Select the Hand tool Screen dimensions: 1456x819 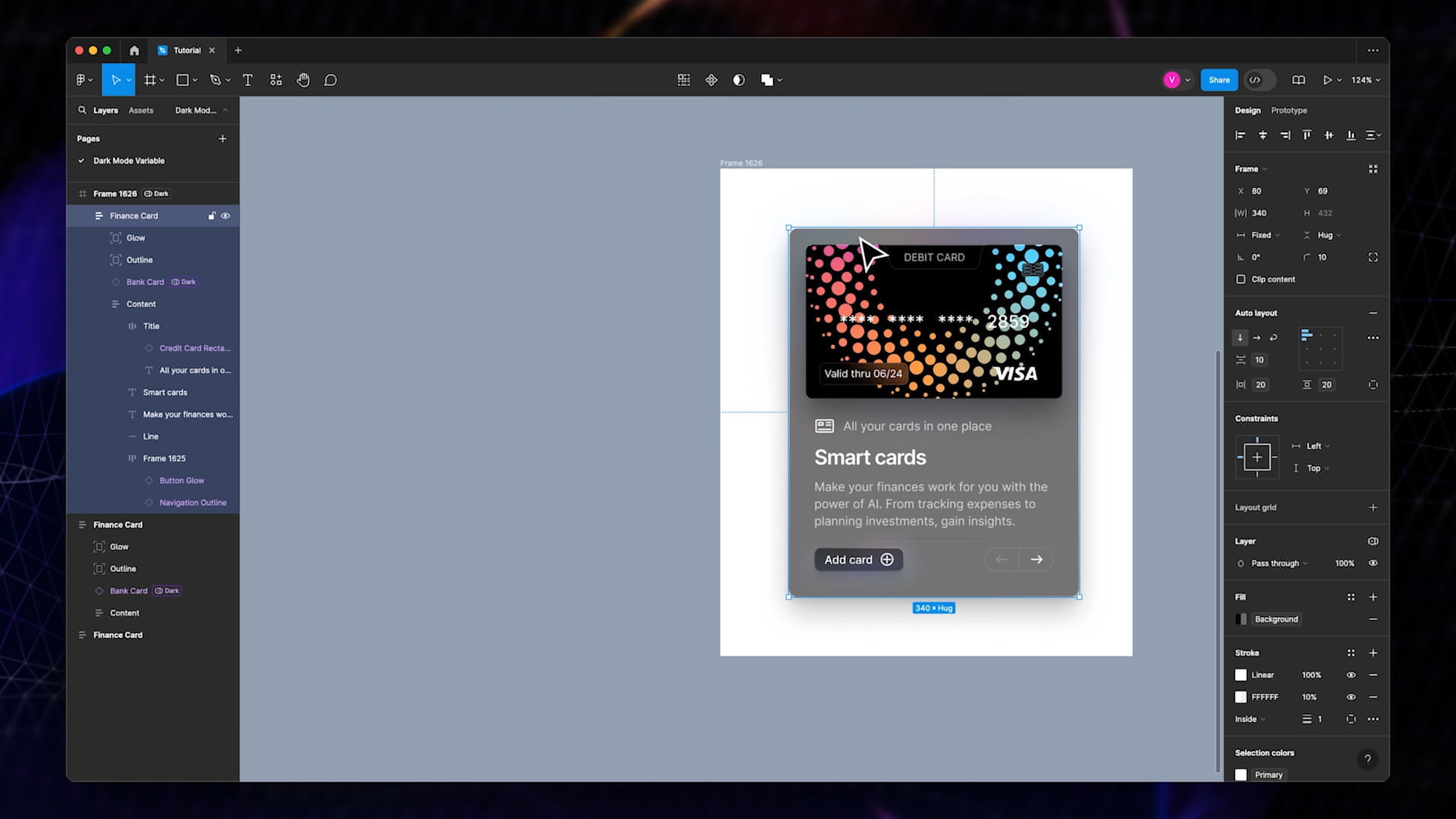coord(303,80)
